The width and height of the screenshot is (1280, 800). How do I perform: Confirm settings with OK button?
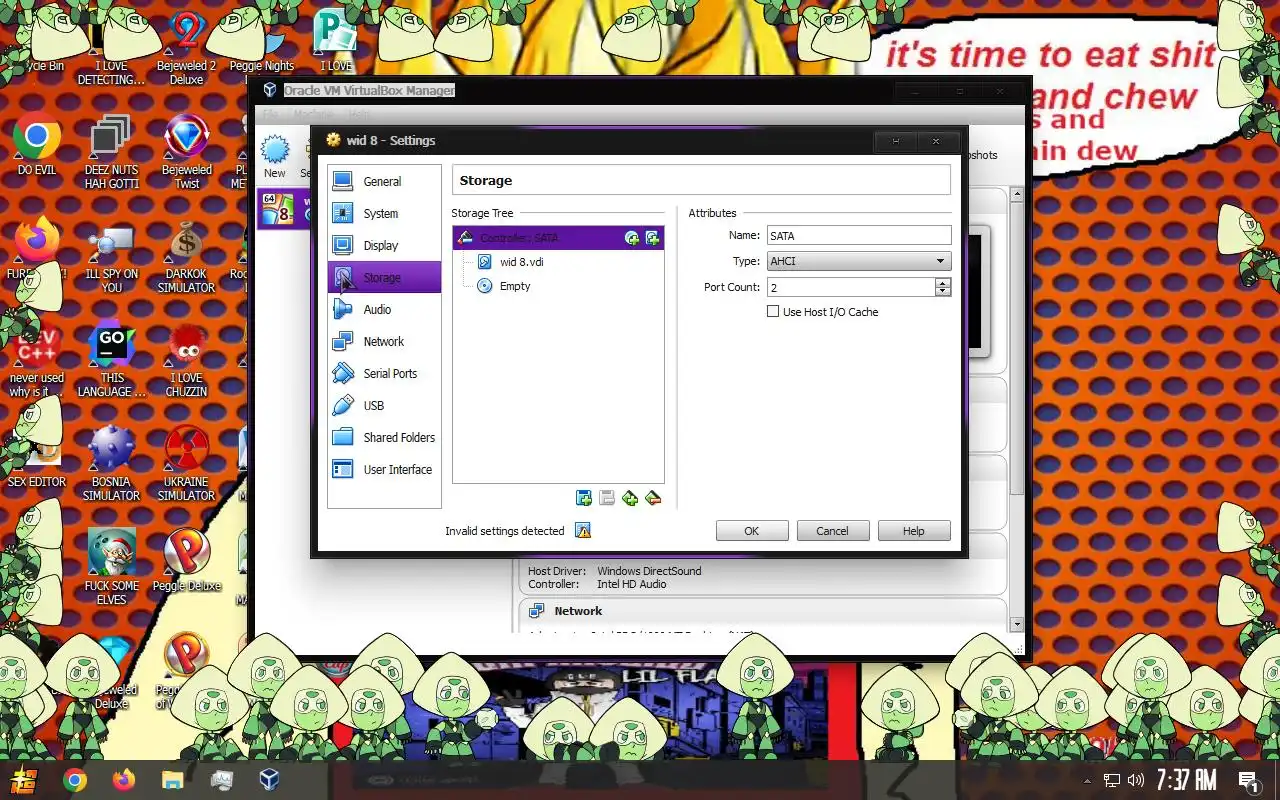(x=752, y=531)
